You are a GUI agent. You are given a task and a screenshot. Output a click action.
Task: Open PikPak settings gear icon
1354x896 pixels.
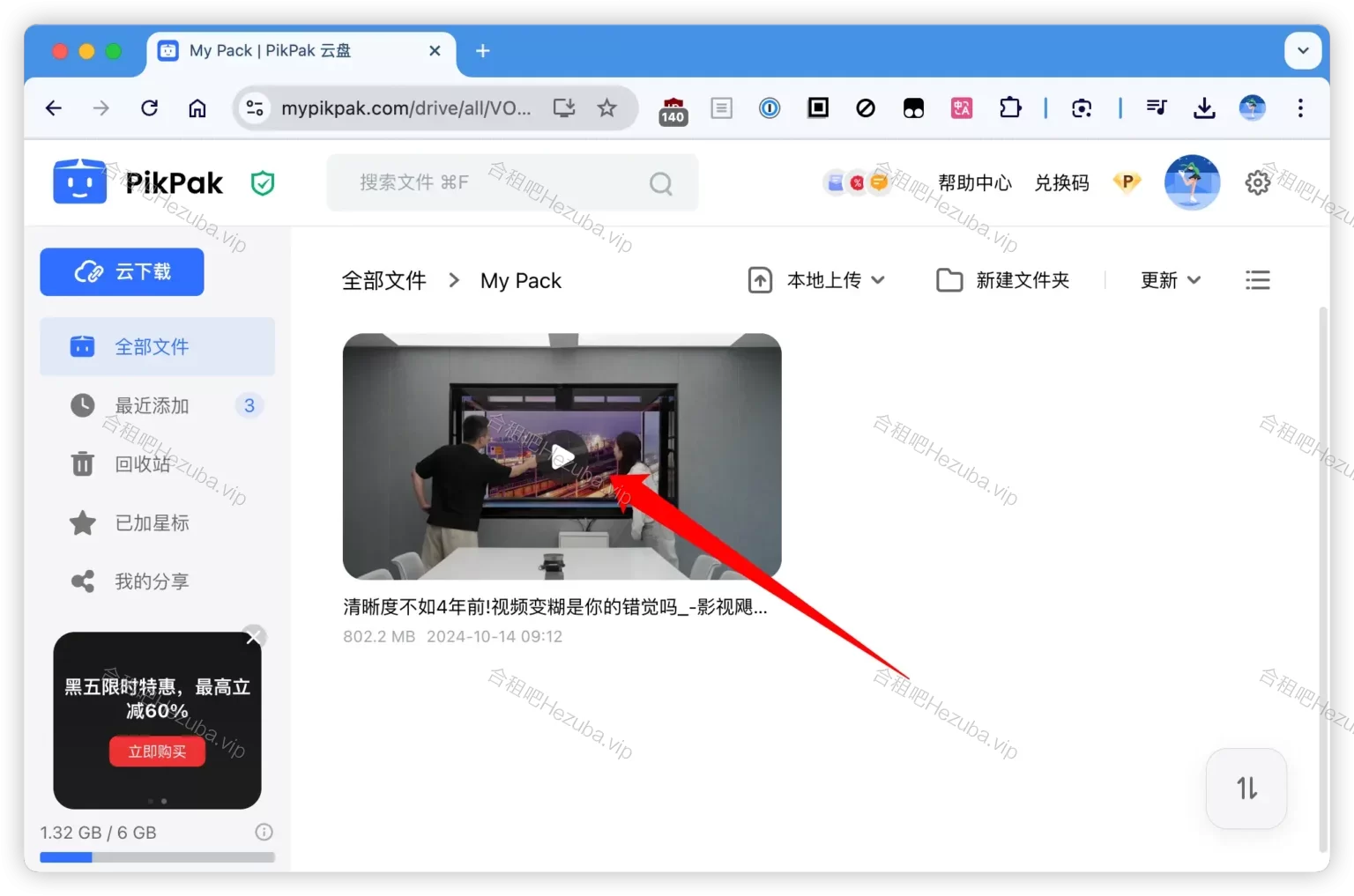[x=1257, y=182]
